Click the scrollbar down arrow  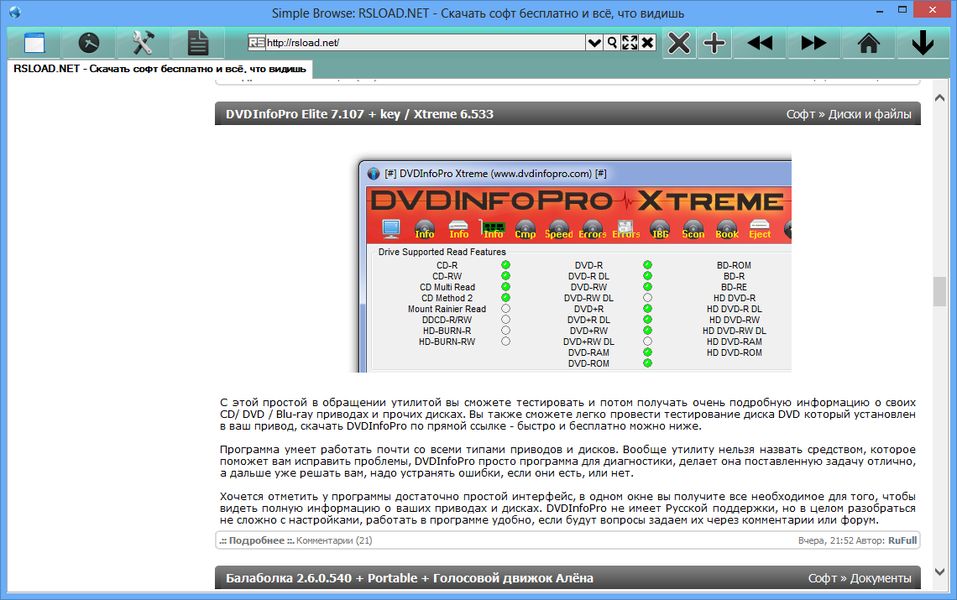[x=939, y=572]
